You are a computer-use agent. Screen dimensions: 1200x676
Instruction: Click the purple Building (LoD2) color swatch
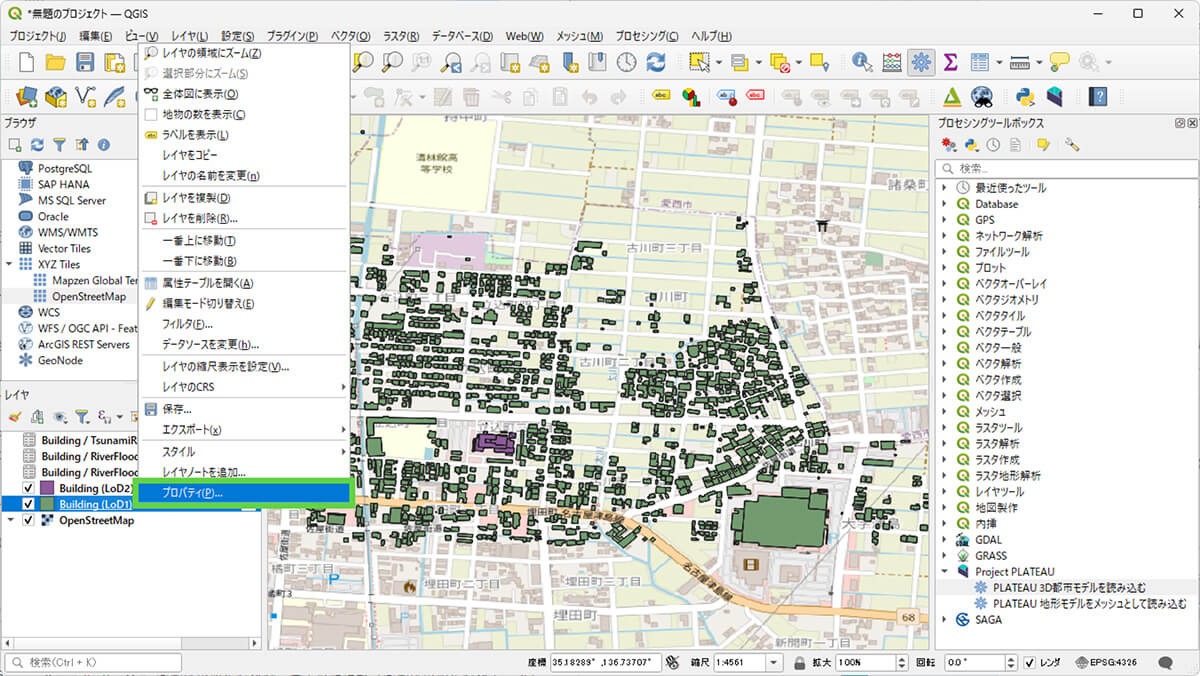[47, 488]
